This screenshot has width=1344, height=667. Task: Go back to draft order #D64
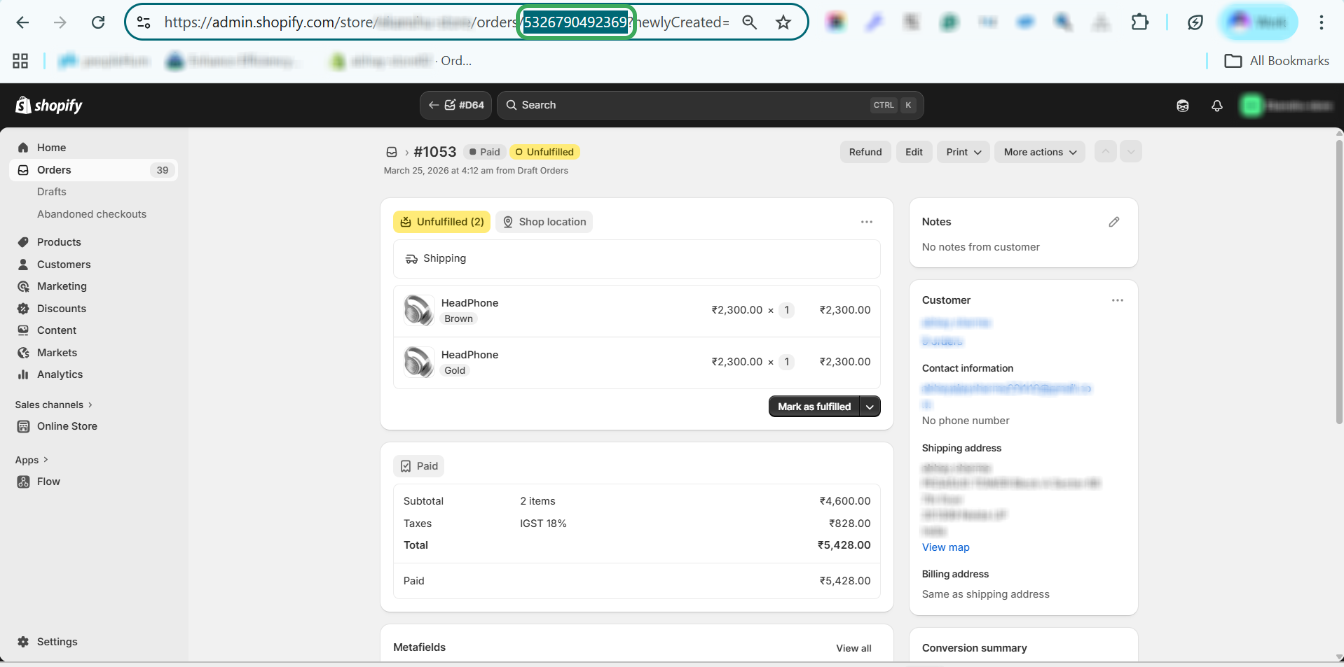[456, 105]
